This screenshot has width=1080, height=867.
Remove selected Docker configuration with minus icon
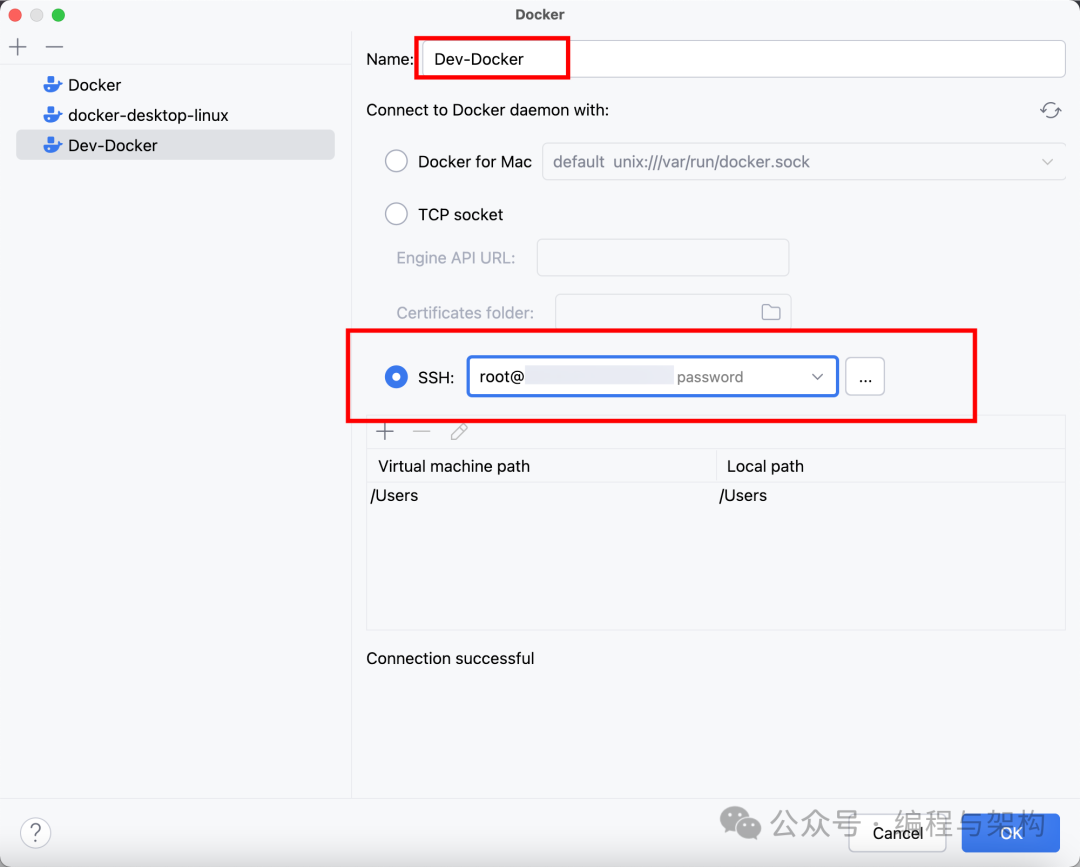point(54,47)
